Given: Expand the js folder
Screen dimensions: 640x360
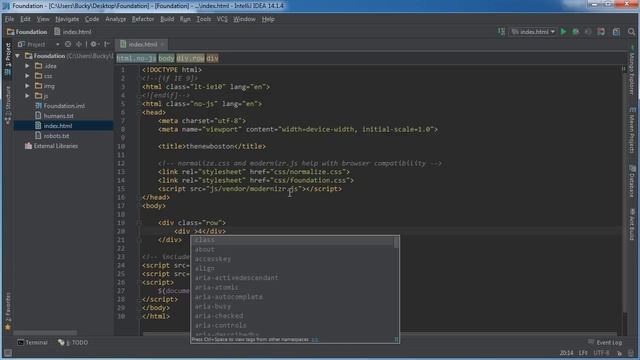Looking at the screenshot, I should [27, 96].
